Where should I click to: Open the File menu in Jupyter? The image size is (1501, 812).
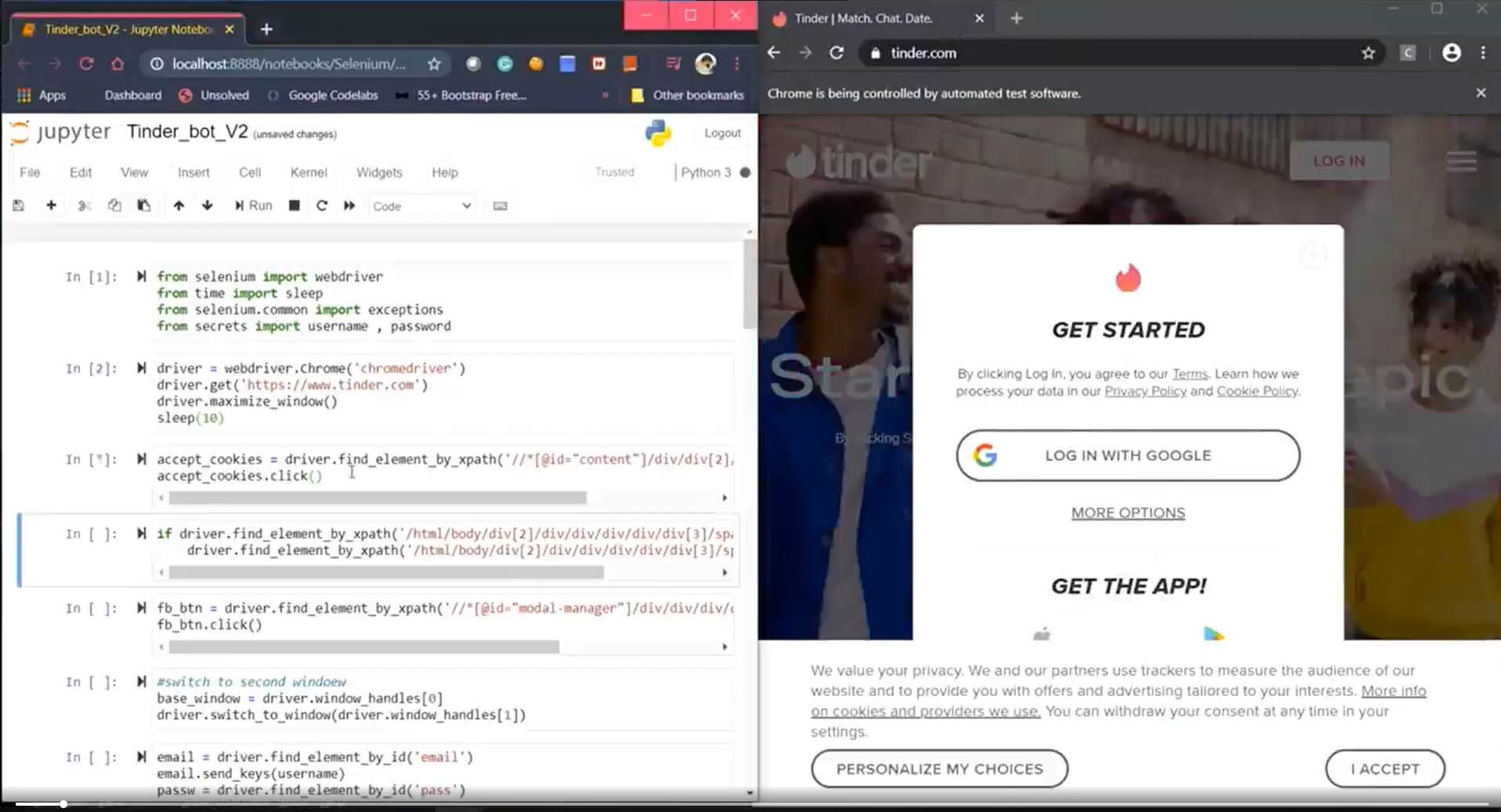coord(30,172)
